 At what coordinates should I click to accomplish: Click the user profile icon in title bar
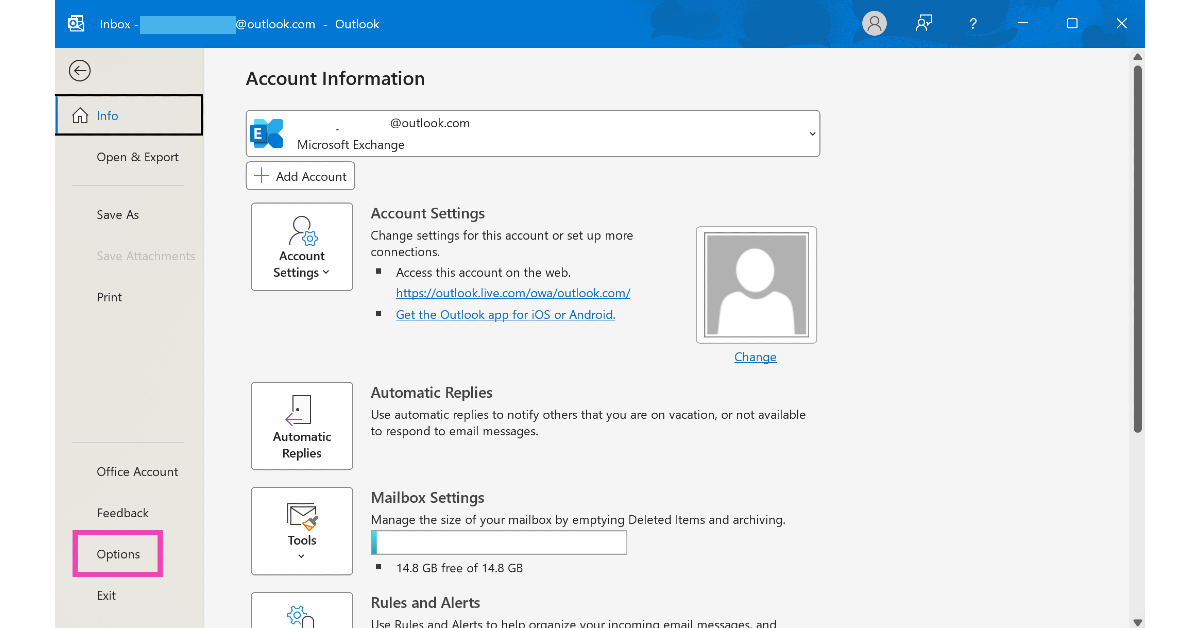[874, 24]
